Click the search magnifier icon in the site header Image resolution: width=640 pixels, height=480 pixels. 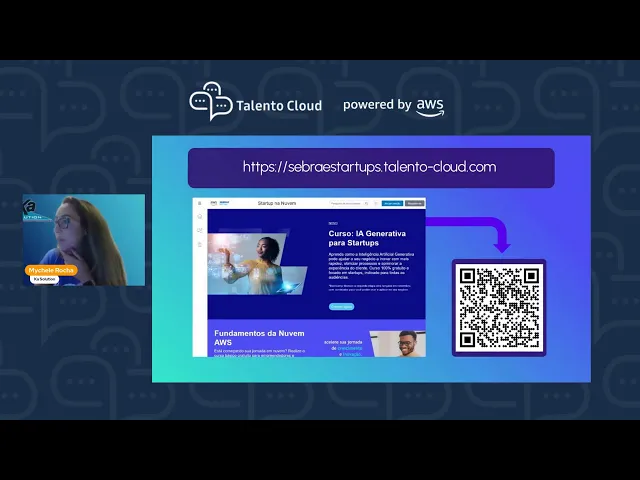click(x=367, y=203)
